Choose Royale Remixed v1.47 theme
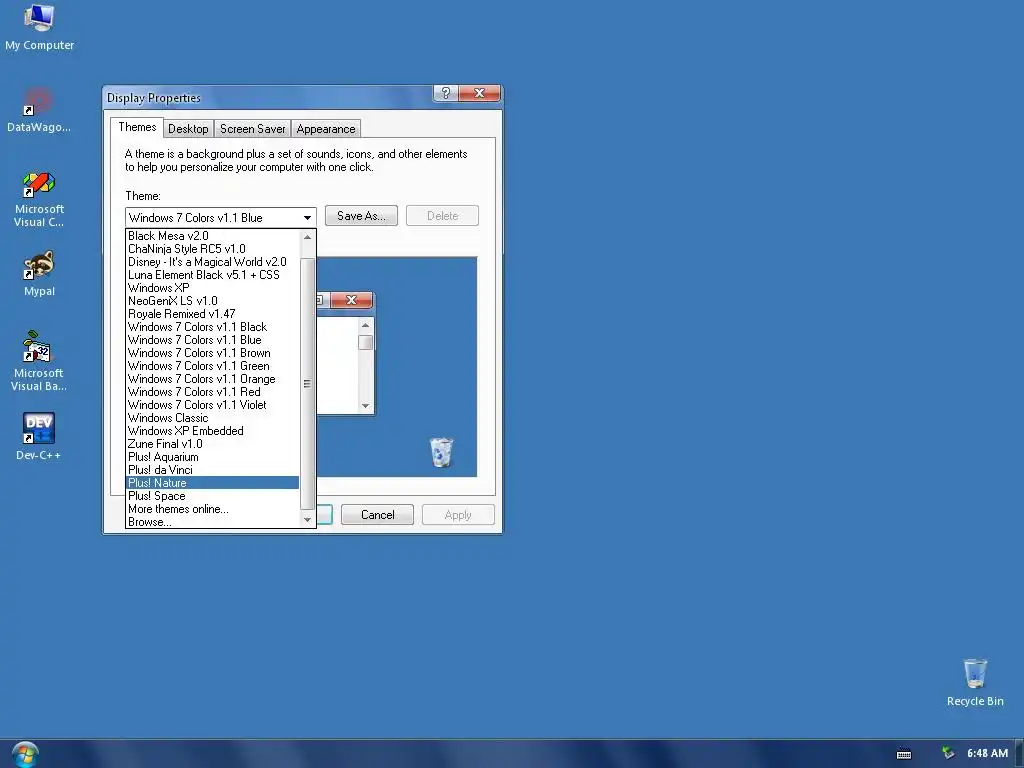 click(212, 314)
